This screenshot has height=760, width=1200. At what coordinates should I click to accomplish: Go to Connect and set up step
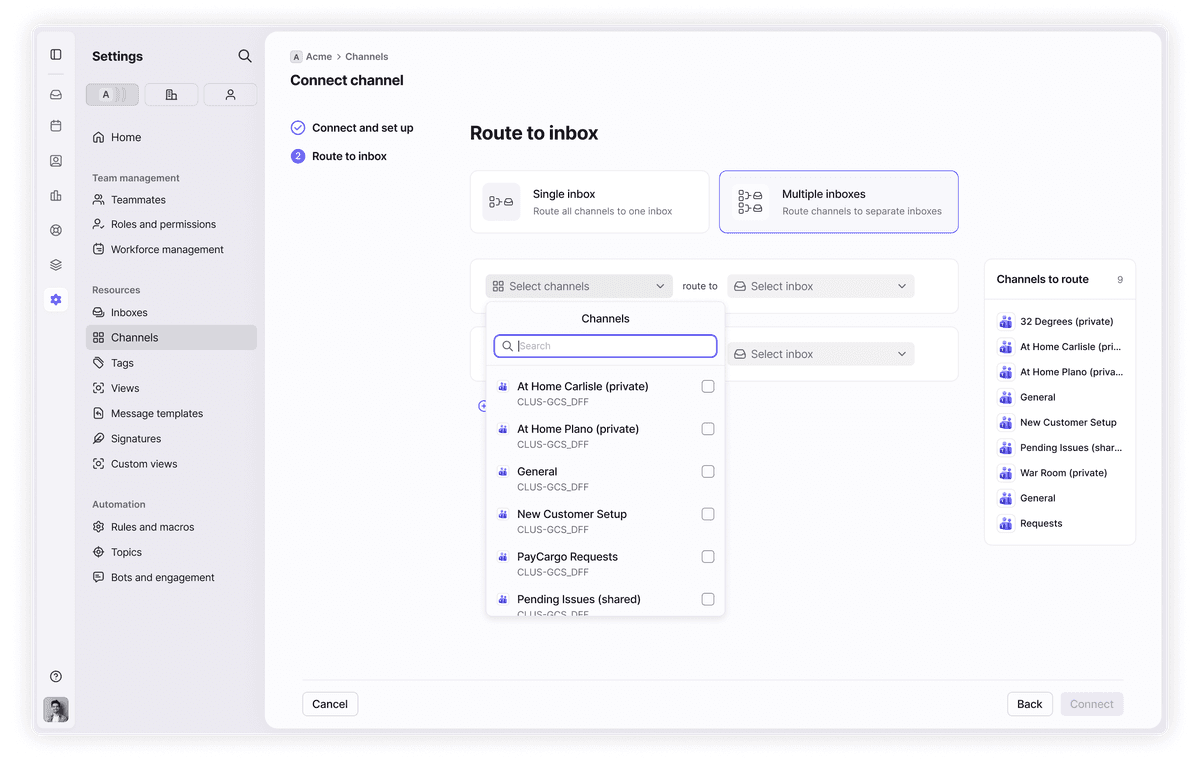click(352, 128)
